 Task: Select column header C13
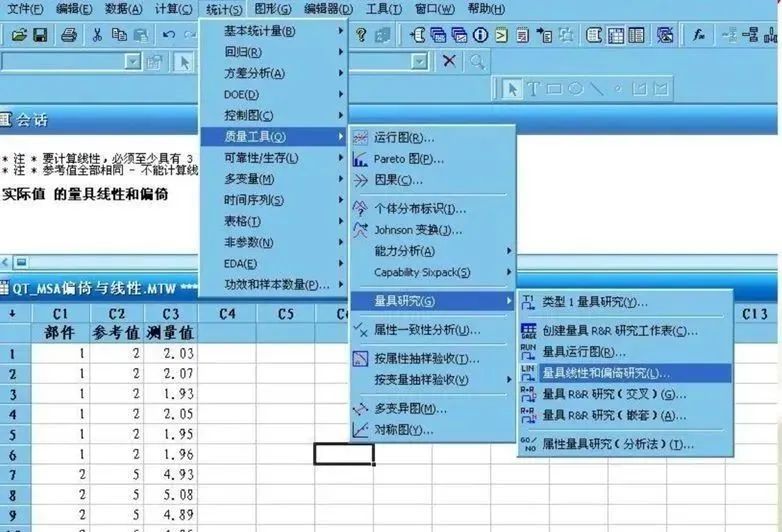(754, 314)
